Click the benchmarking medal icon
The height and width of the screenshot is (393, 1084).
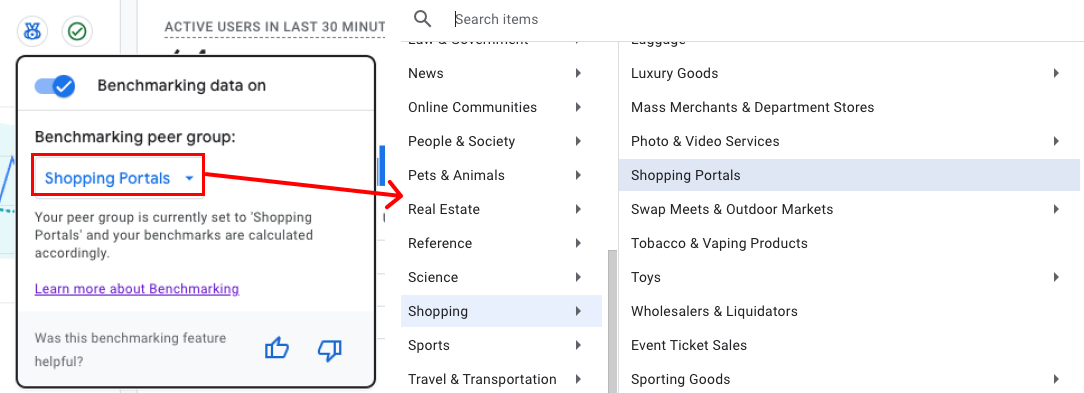[x=32, y=31]
